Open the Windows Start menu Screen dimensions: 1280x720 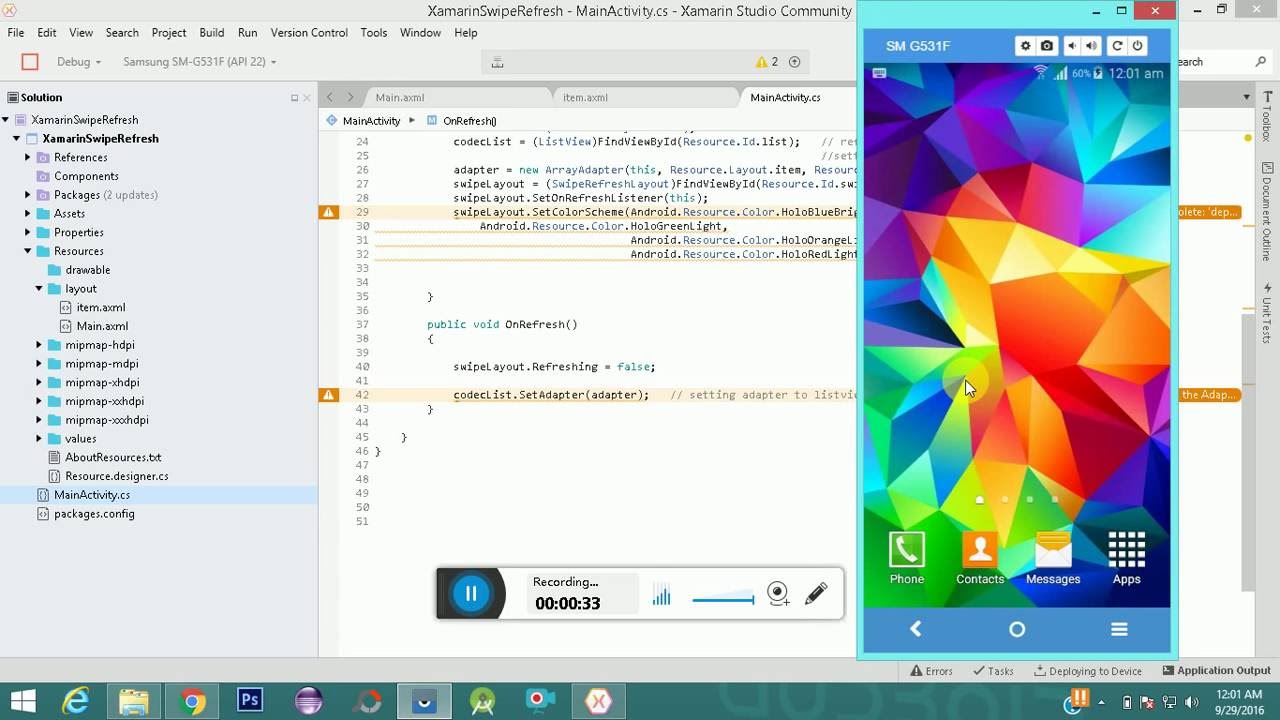click(x=22, y=701)
